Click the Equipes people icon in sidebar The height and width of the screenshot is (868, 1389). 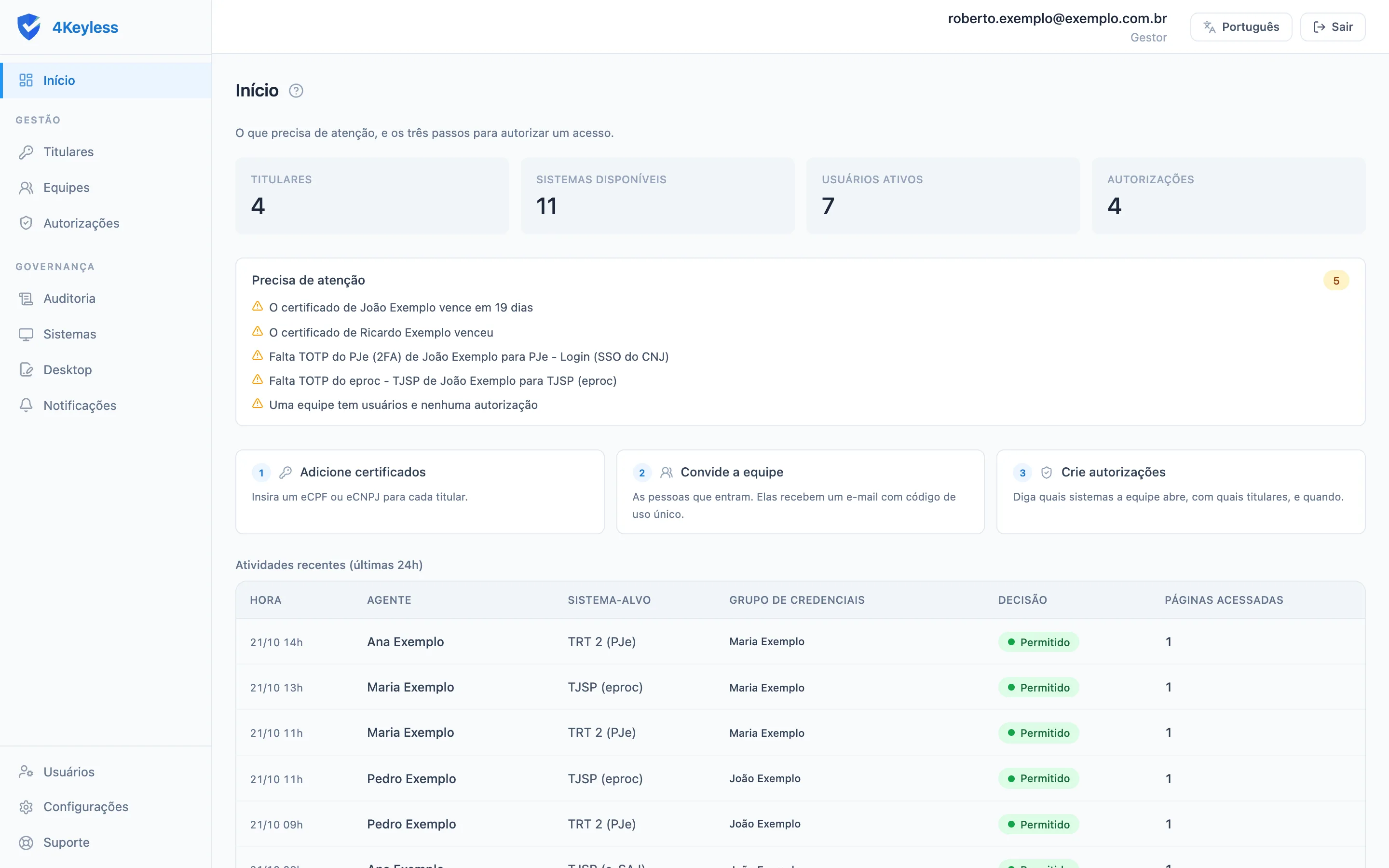coord(26,188)
